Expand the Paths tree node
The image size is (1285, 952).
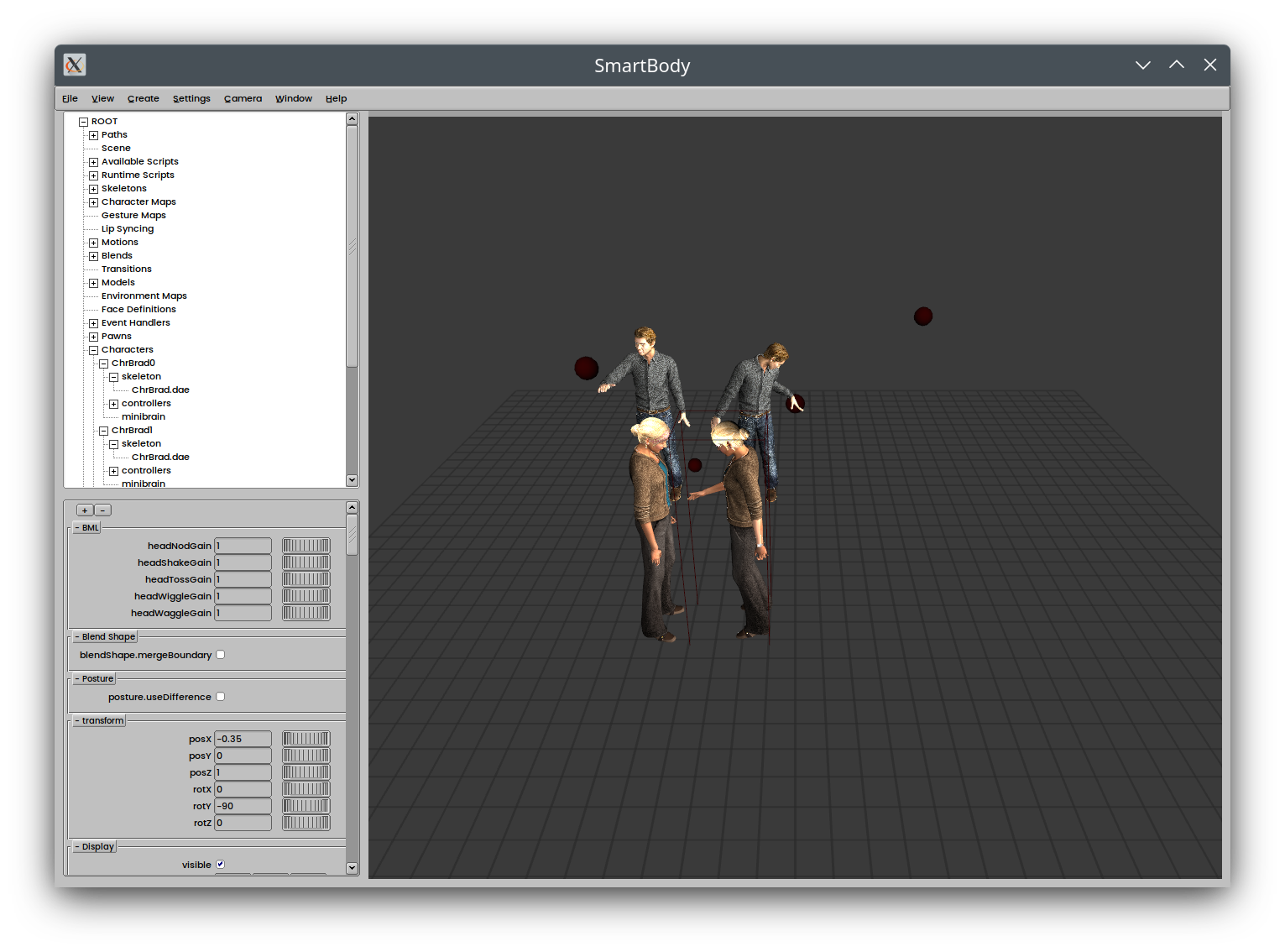pyautogui.click(x=93, y=135)
